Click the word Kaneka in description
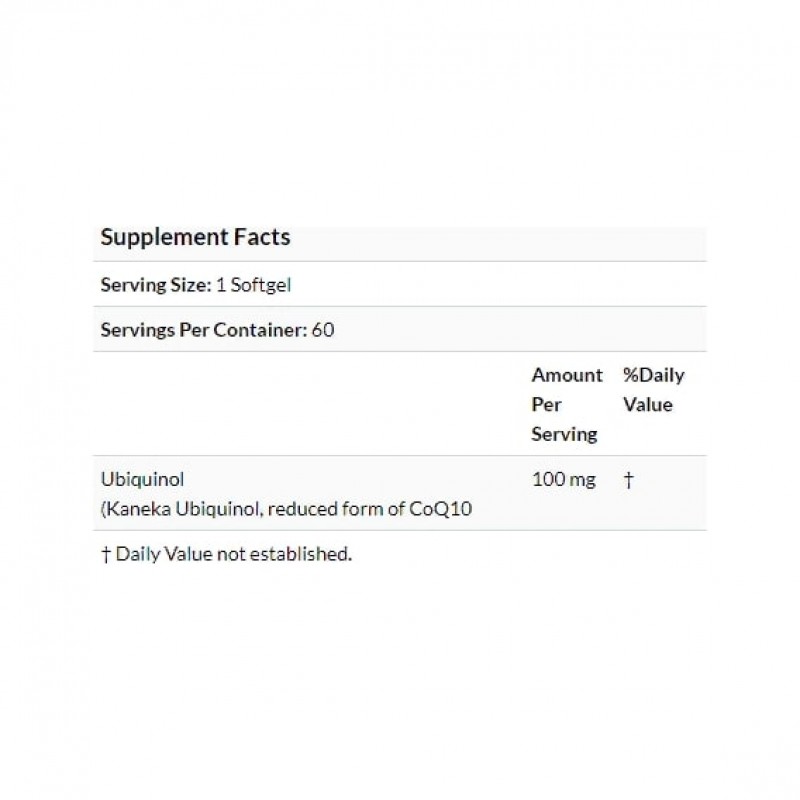This screenshot has height=800, width=800. [135, 509]
